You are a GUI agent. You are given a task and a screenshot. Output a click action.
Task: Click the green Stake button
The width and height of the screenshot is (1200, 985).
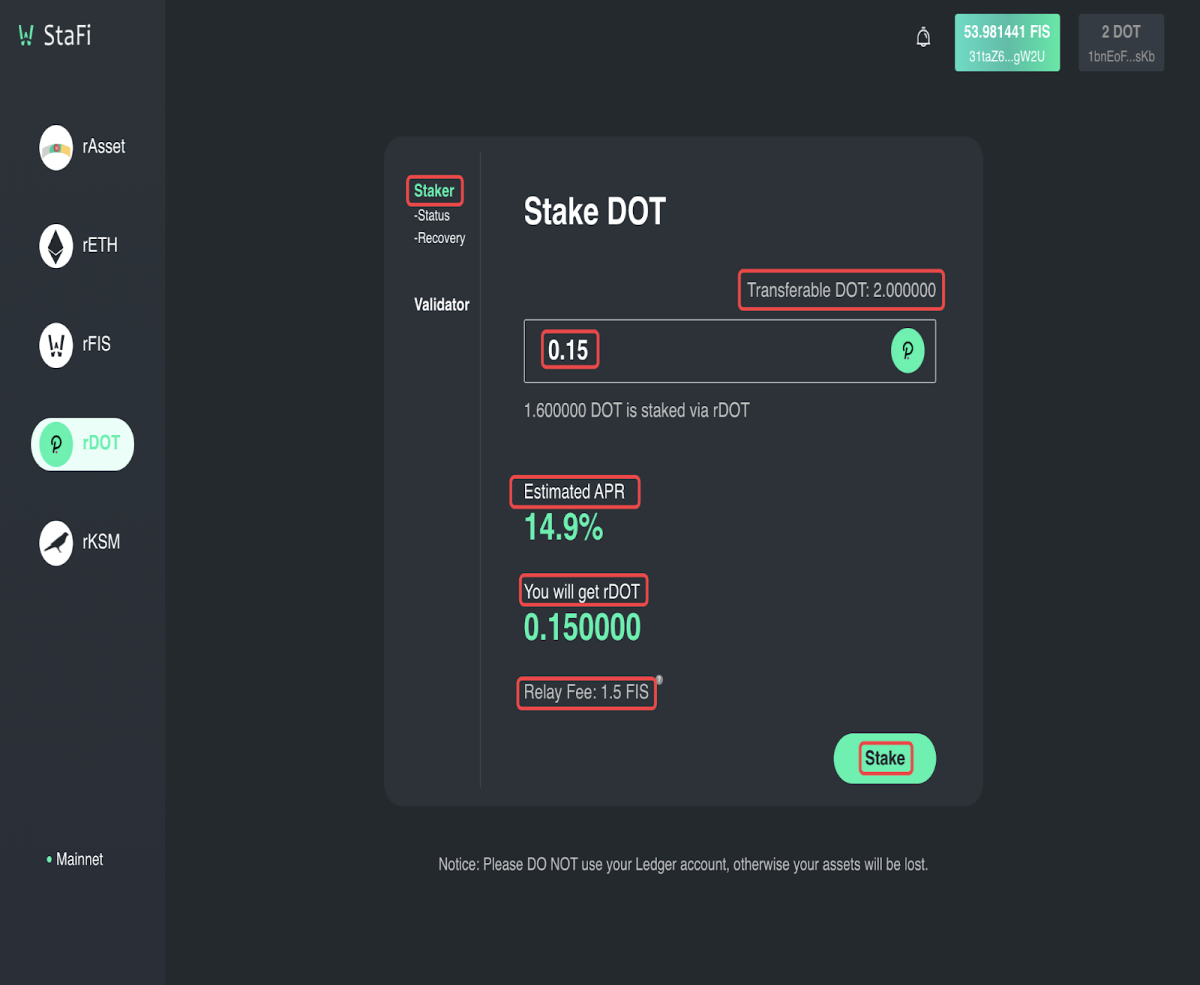tap(885, 759)
